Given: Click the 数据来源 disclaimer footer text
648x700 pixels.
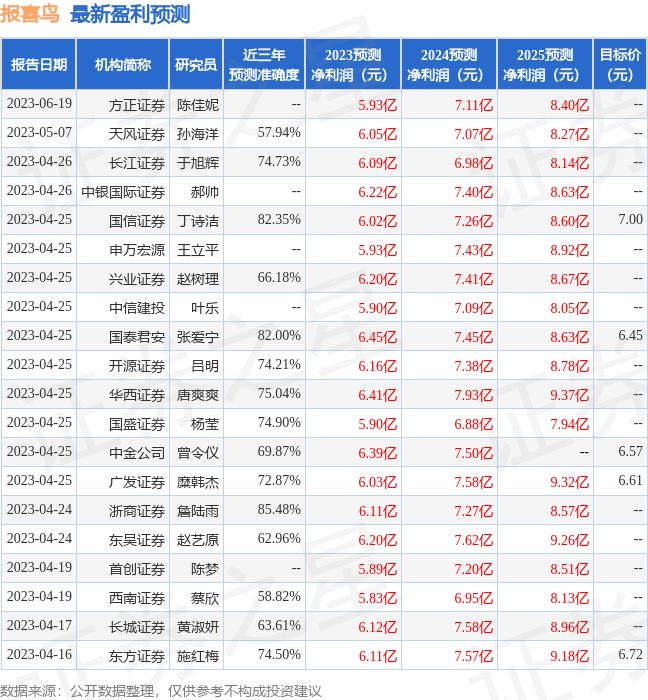Looking at the screenshot, I should (161, 692).
